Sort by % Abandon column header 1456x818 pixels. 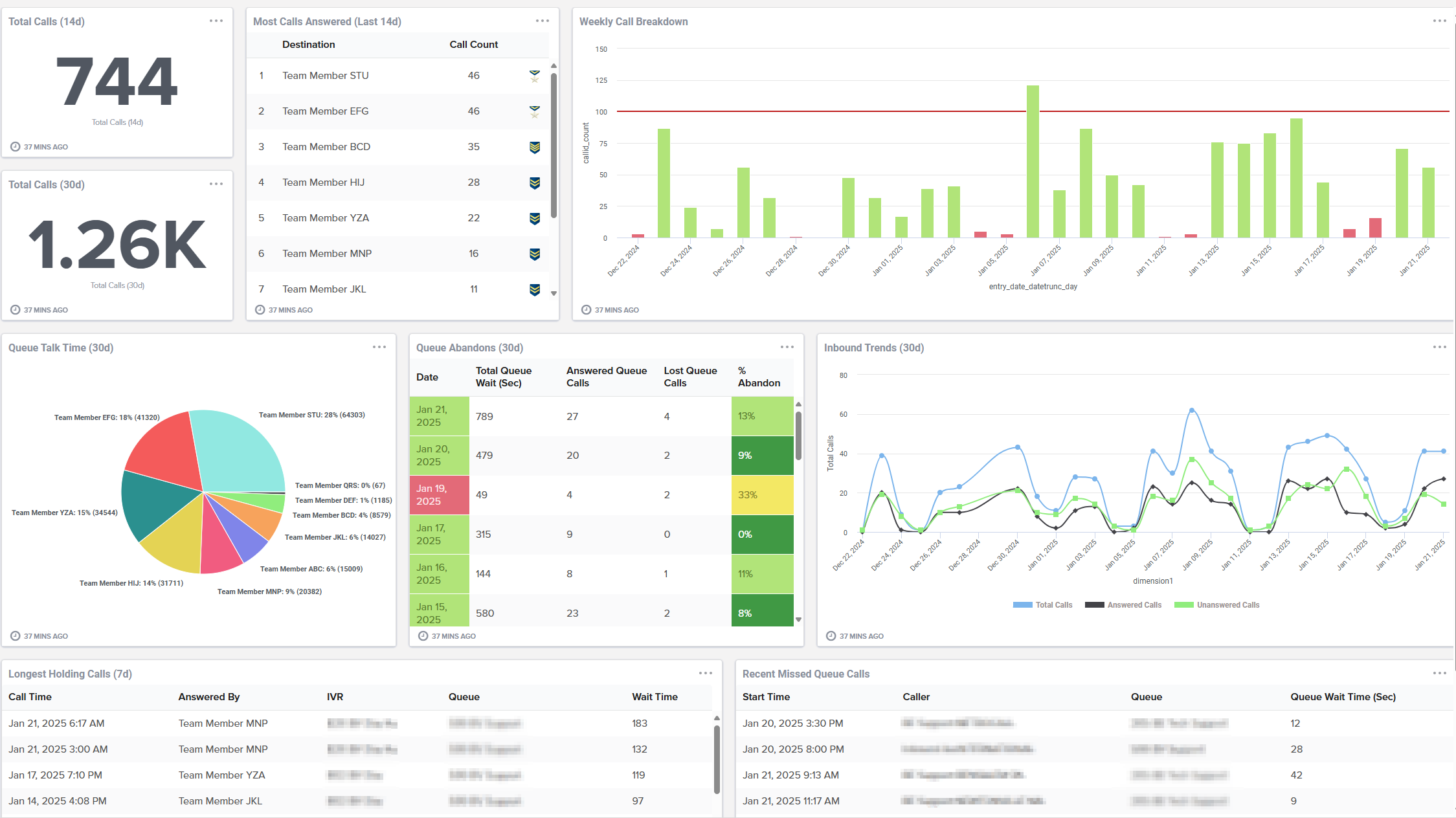coord(759,377)
